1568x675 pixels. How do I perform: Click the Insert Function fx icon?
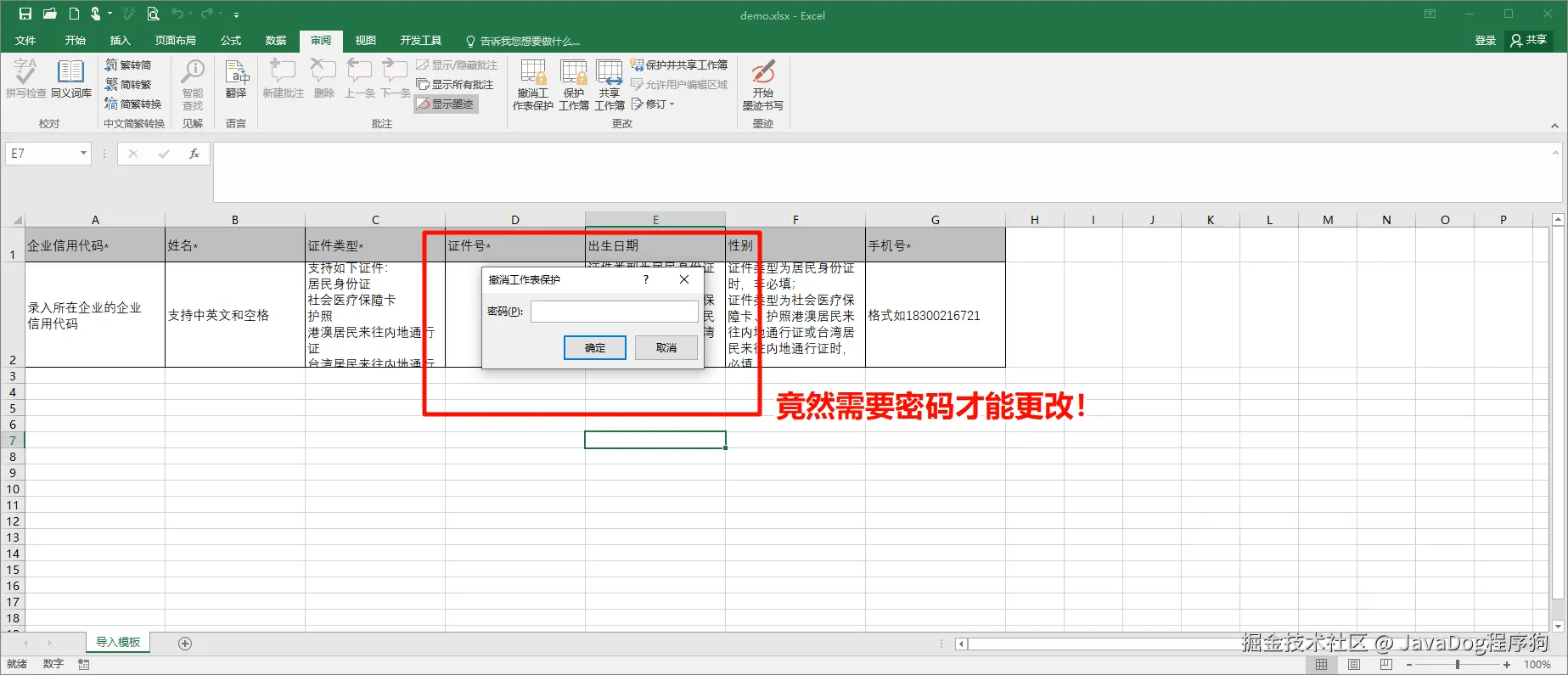tap(194, 154)
